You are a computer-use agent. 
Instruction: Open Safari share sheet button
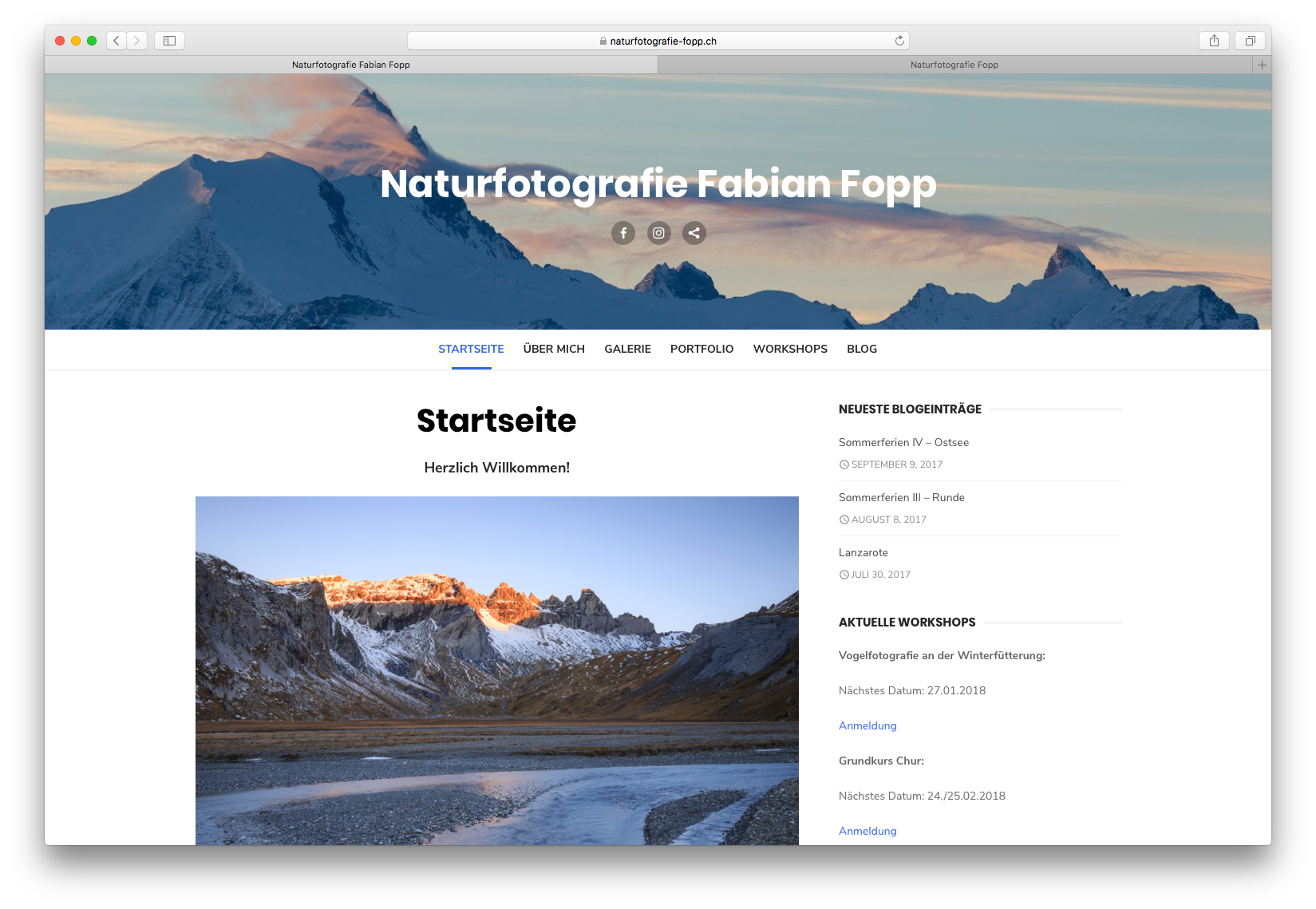pos(1214,41)
